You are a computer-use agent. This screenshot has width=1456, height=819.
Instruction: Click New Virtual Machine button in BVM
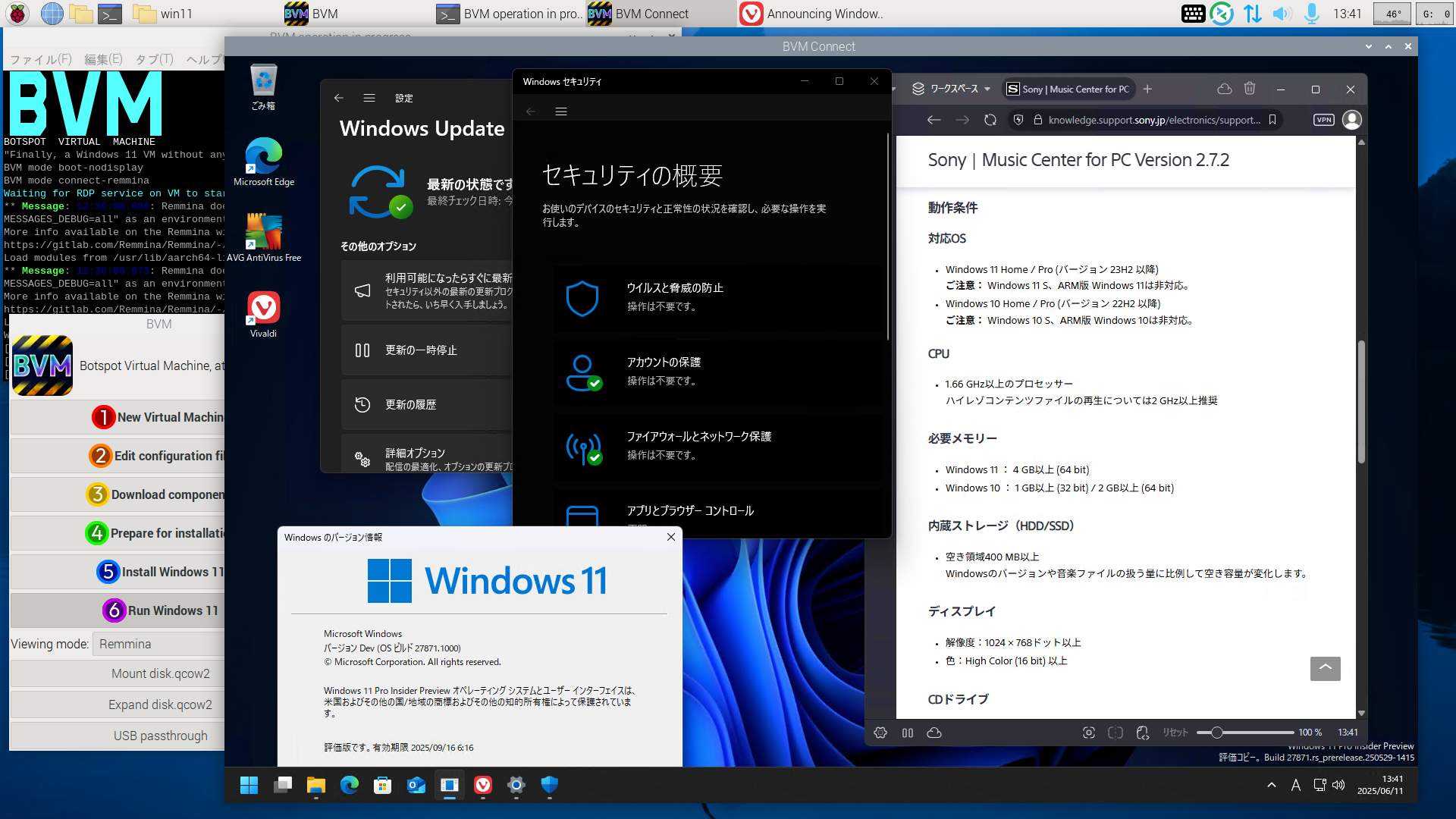118,417
